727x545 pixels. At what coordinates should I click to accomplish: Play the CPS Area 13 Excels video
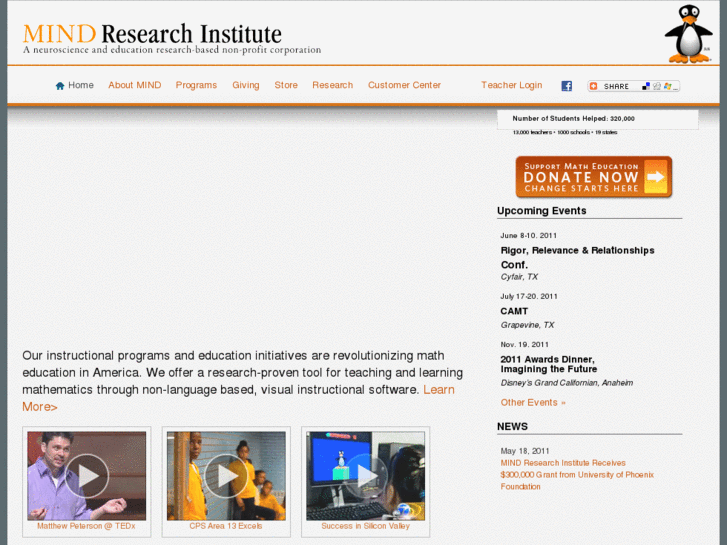pyautogui.click(x=226, y=476)
